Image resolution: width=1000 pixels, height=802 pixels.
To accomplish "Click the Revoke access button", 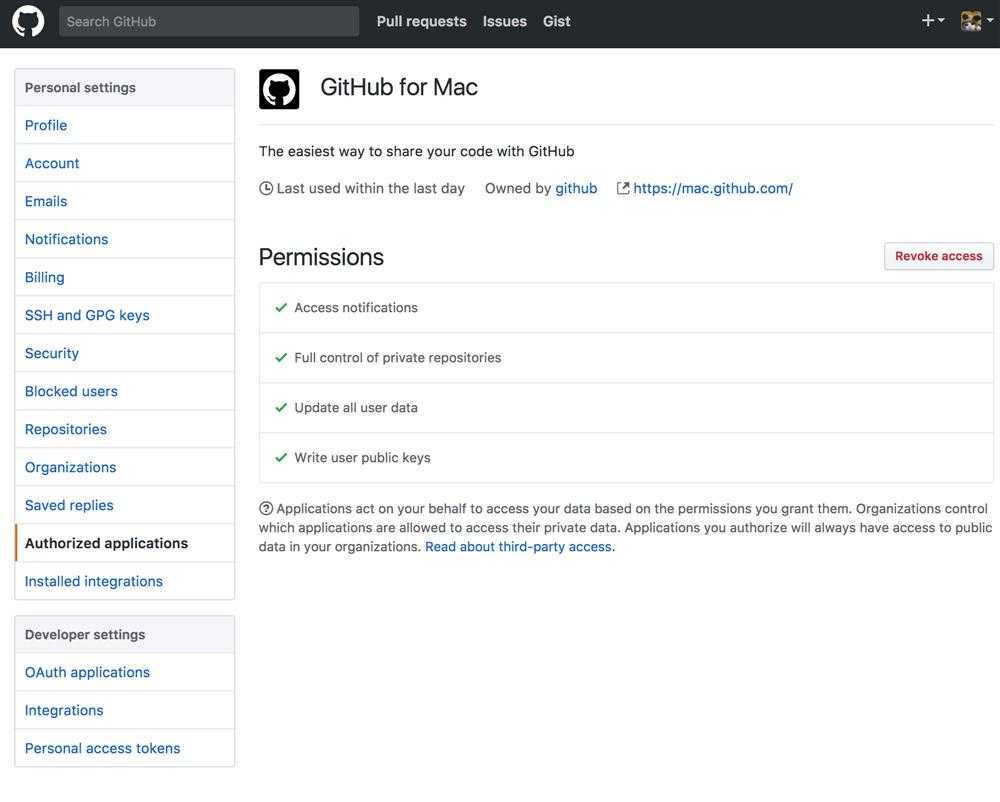I will click(938, 256).
